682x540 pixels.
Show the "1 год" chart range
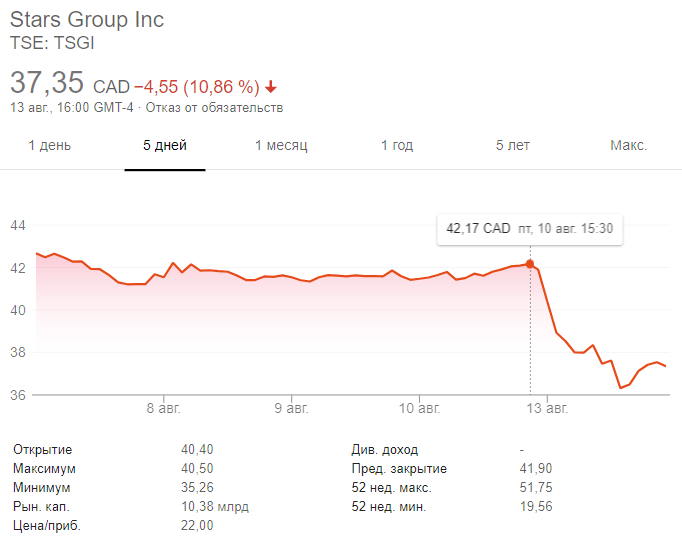tap(397, 146)
